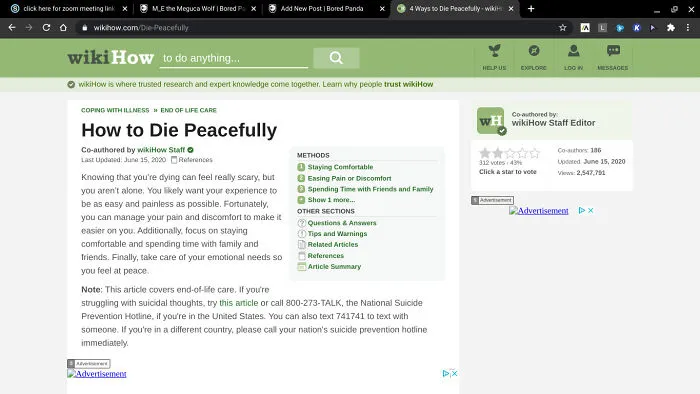Close the sidebar advertisement with X

pos(591,210)
